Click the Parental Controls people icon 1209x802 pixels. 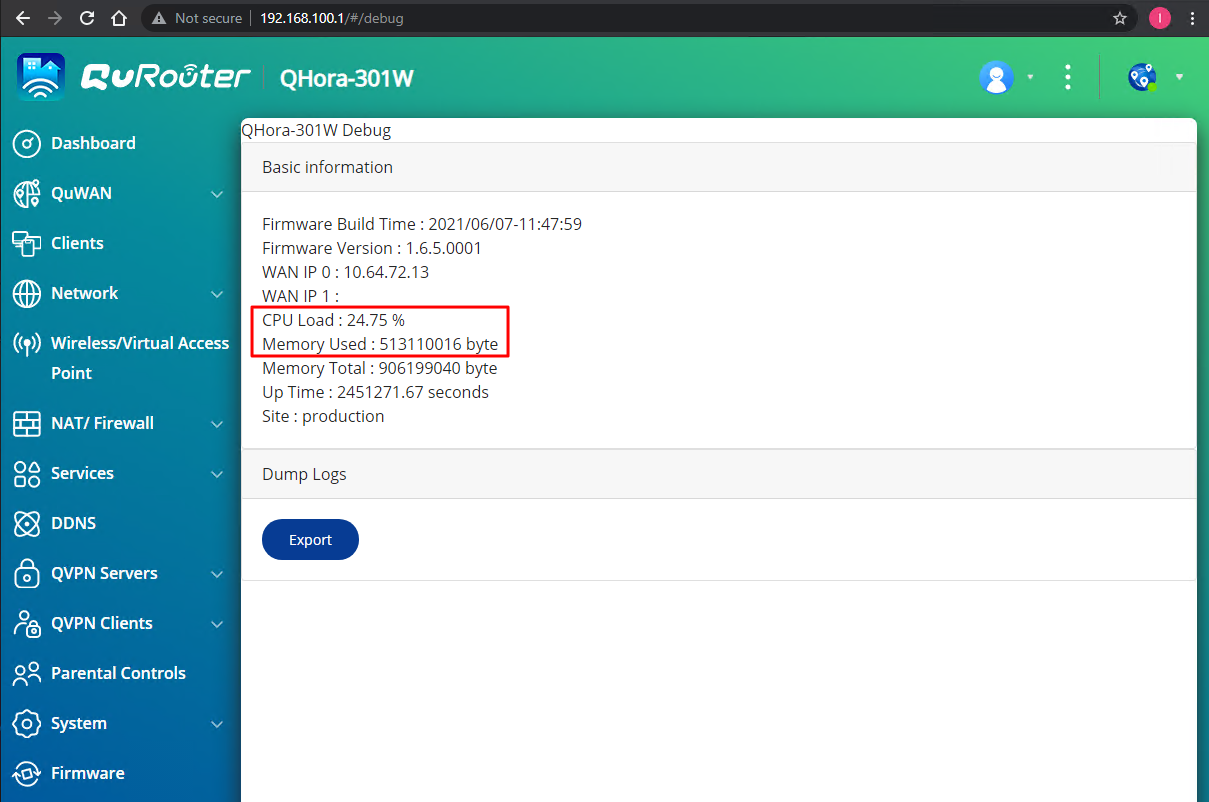click(x=26, y=673)
